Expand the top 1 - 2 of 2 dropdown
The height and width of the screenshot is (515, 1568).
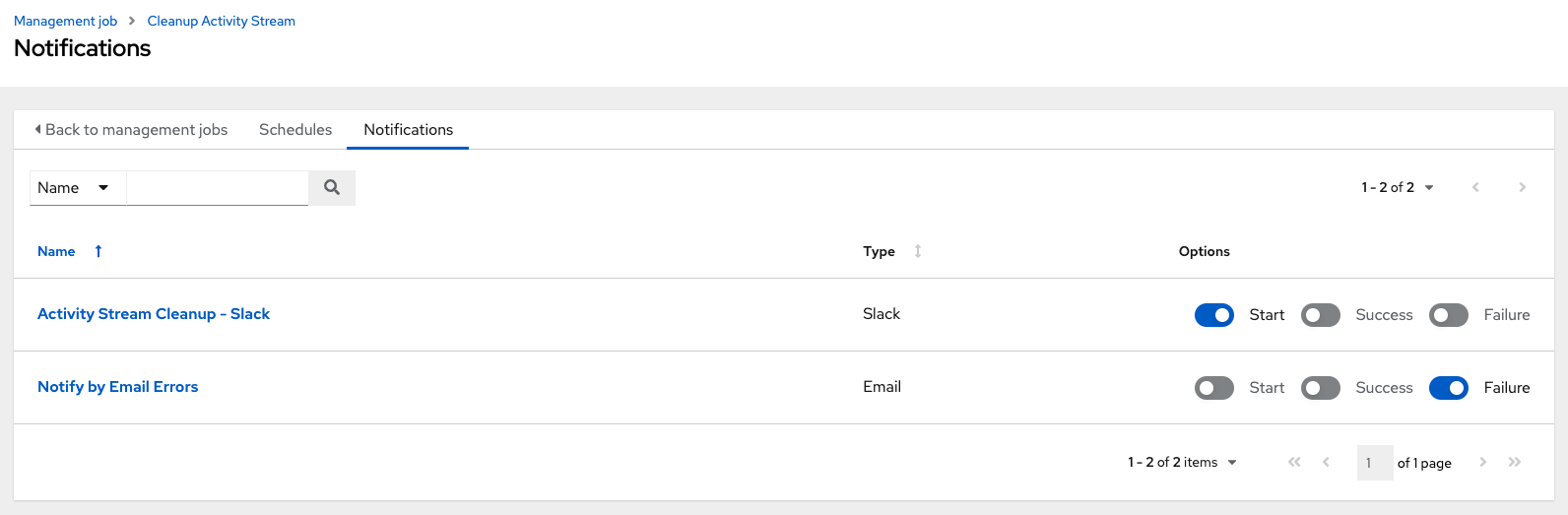pos(1398,187)
